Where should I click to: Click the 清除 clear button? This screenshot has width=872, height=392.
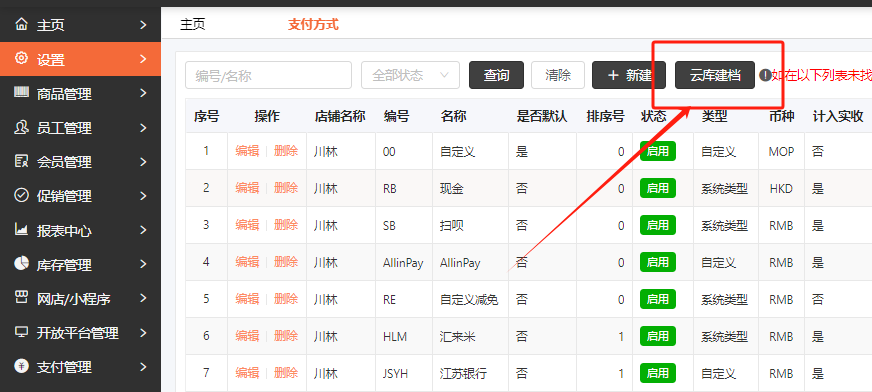(x=558, y=75)
